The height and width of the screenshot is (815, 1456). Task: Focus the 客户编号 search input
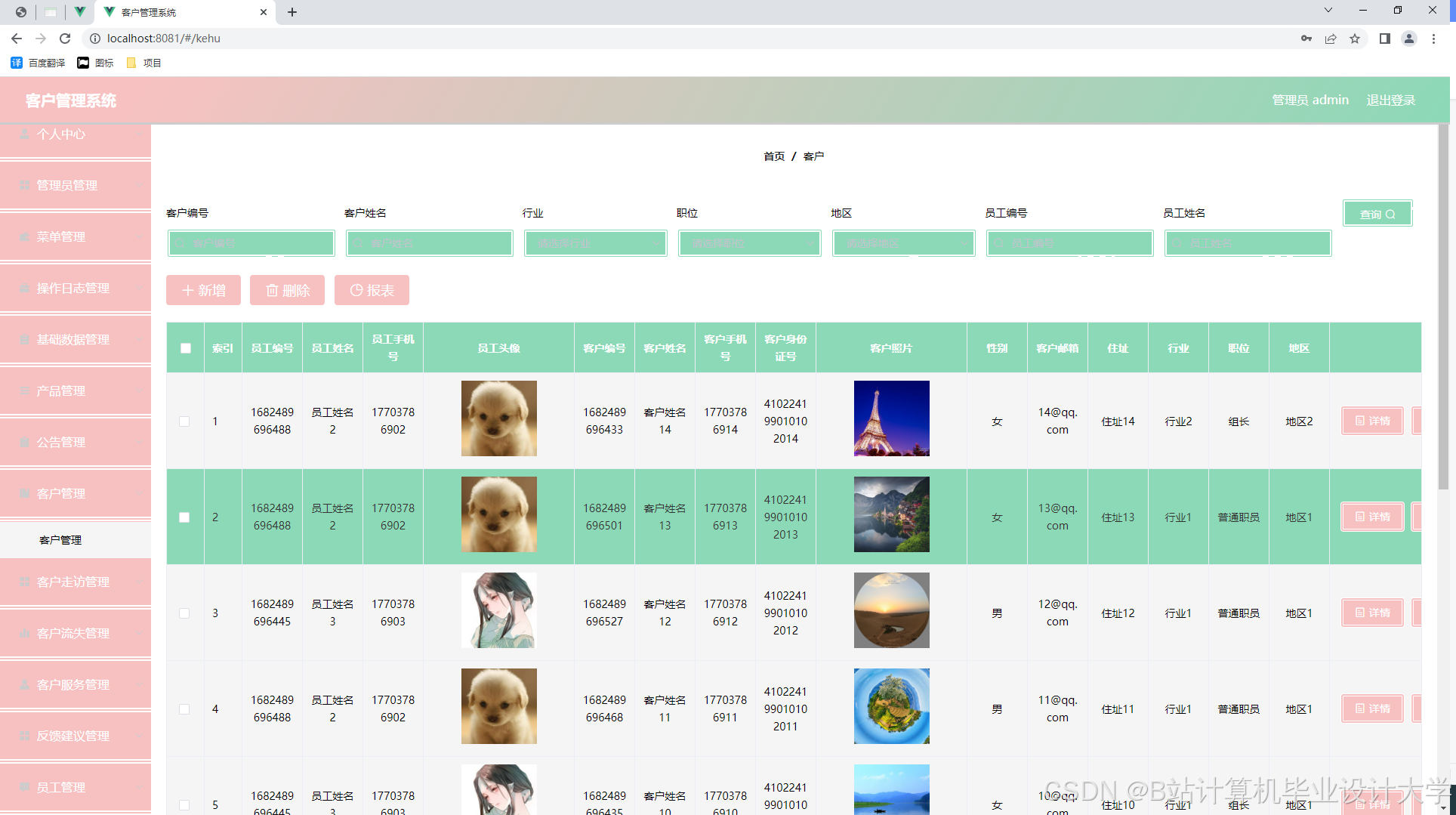click(x=251, y=243)
